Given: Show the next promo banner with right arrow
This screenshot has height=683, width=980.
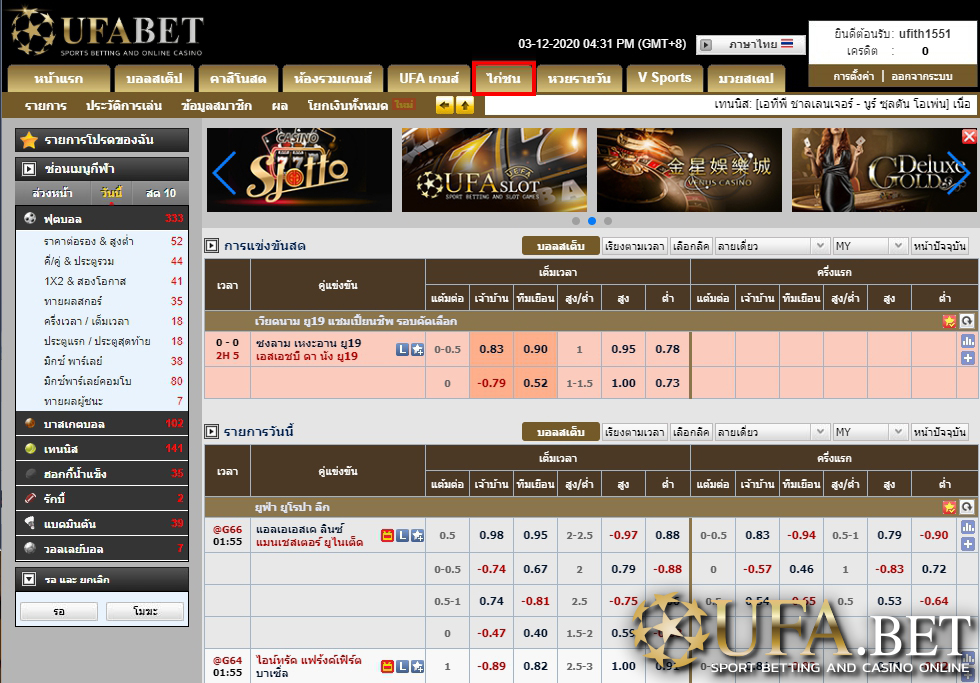Looking at the screenshot, I should (x=957, y=172).
